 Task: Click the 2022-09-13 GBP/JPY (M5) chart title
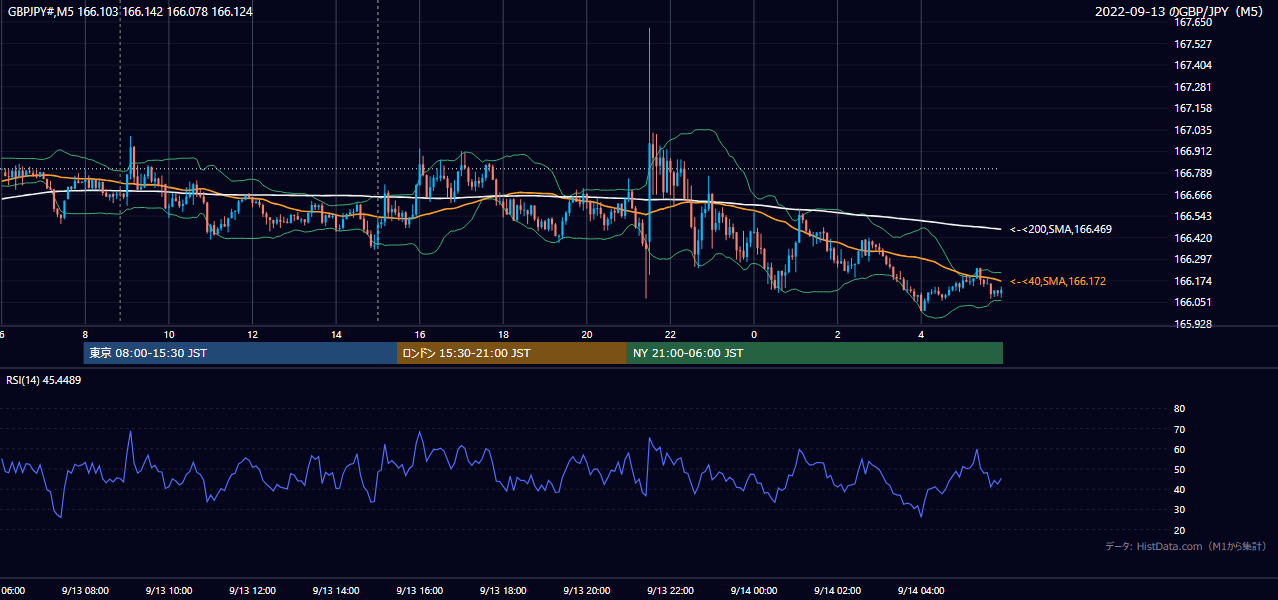1180,12
